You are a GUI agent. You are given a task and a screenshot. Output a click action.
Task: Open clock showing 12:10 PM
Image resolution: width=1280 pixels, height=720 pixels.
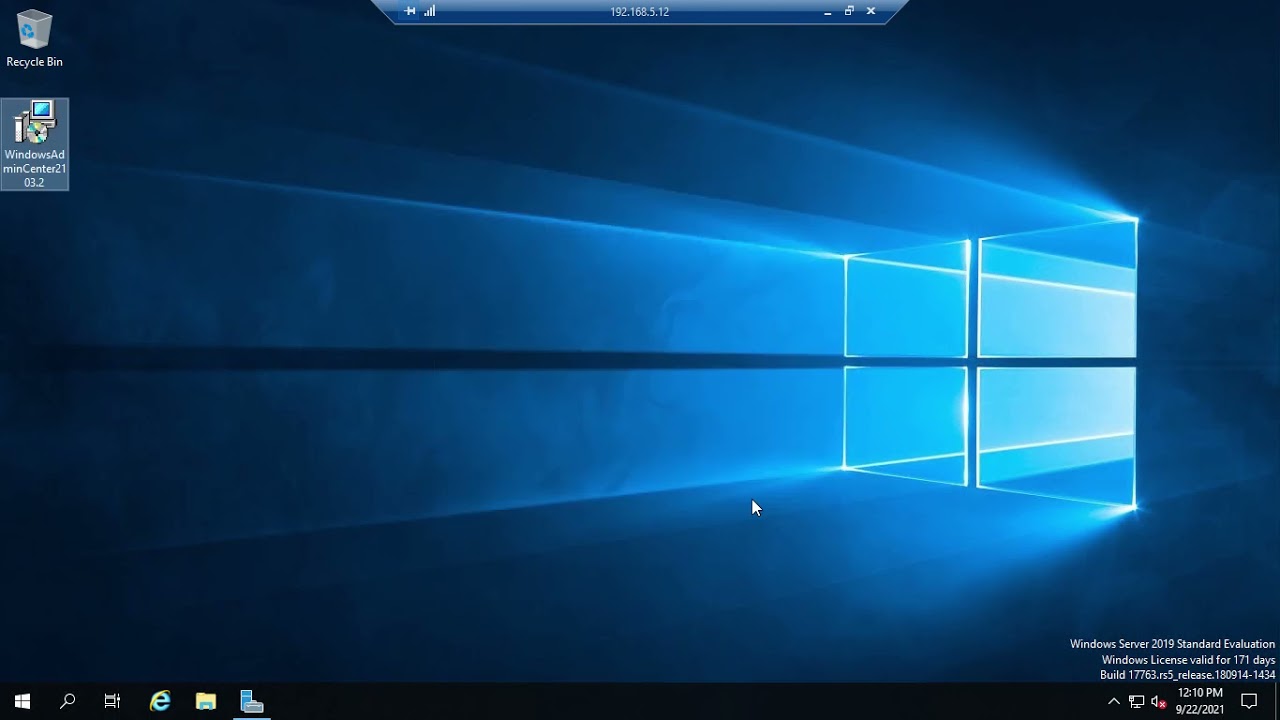[x=1200, y=701]
